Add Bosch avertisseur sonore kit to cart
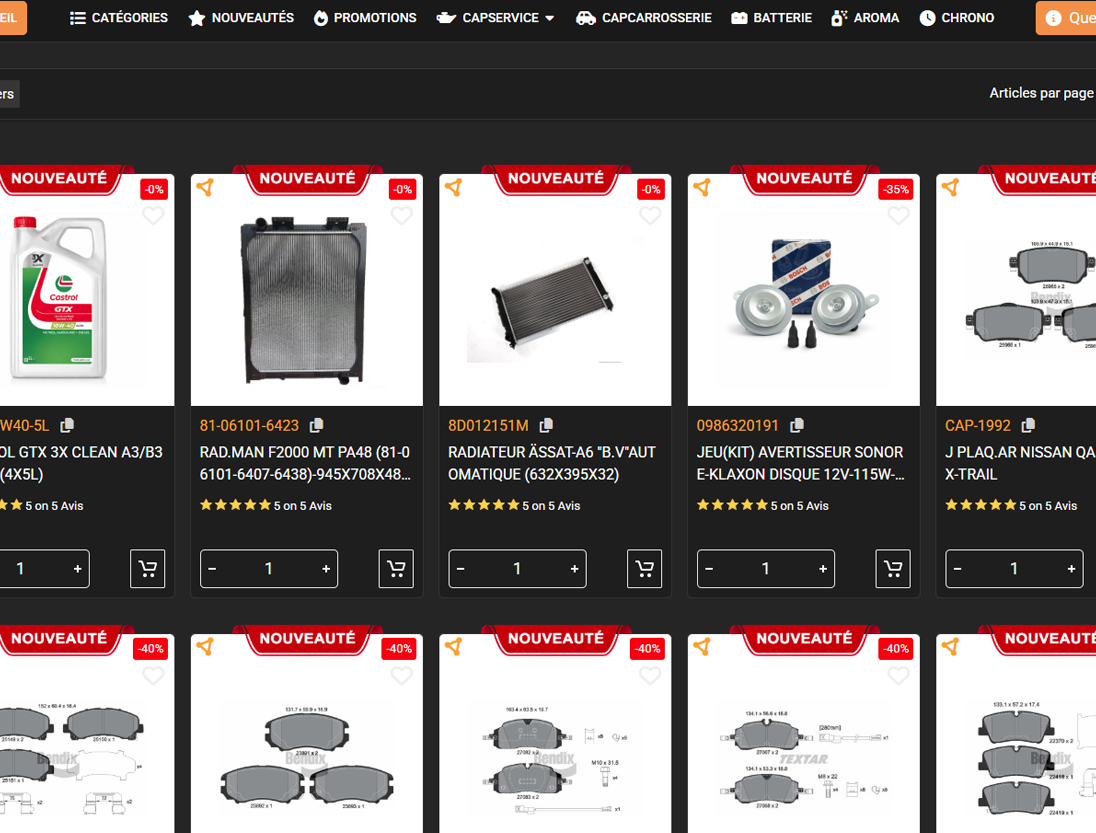Image resolution: width=1096 pixels, height=833 pixels. click(x=893, y=569)
